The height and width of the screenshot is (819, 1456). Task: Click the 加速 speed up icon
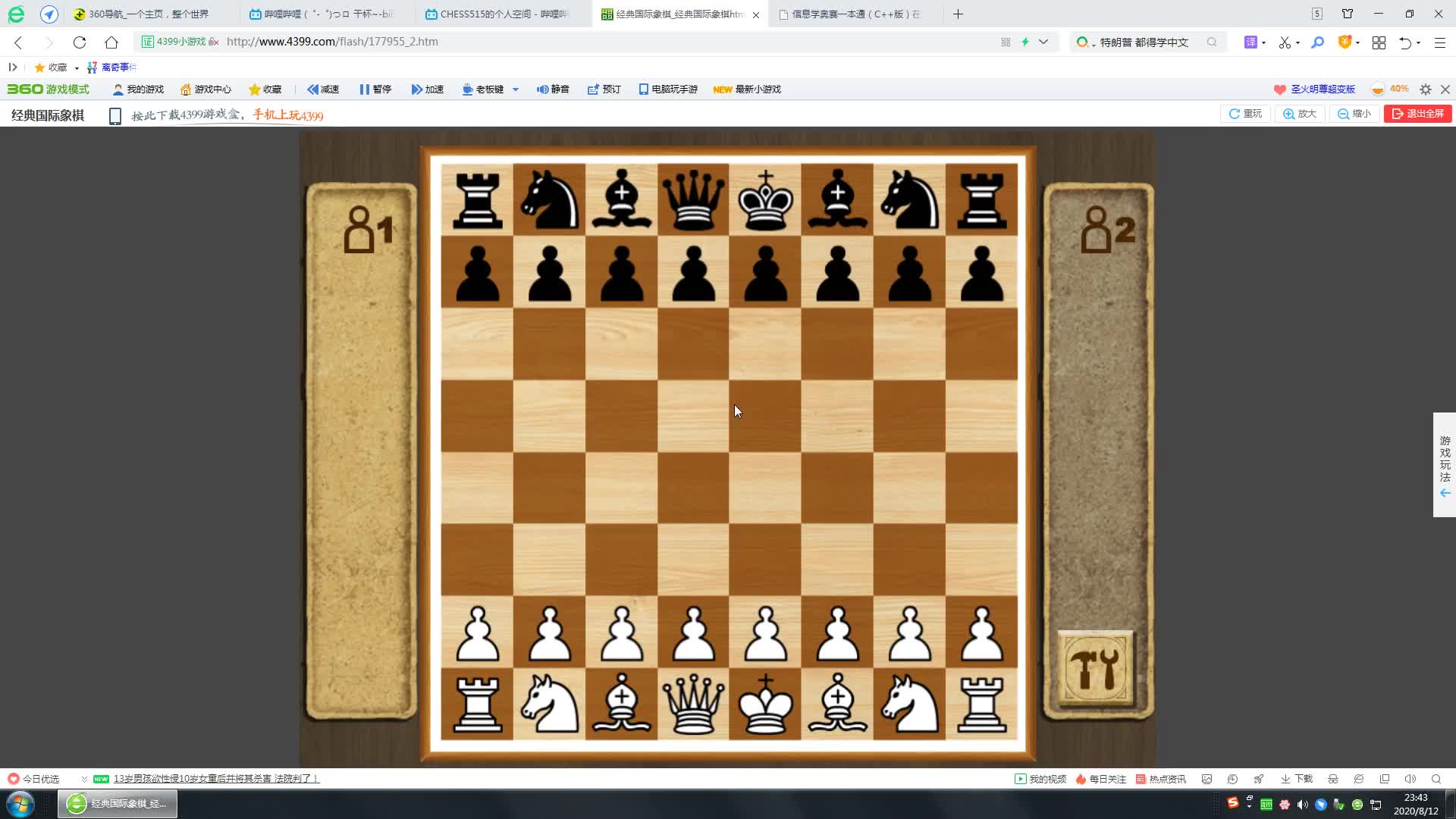[416, 89]
